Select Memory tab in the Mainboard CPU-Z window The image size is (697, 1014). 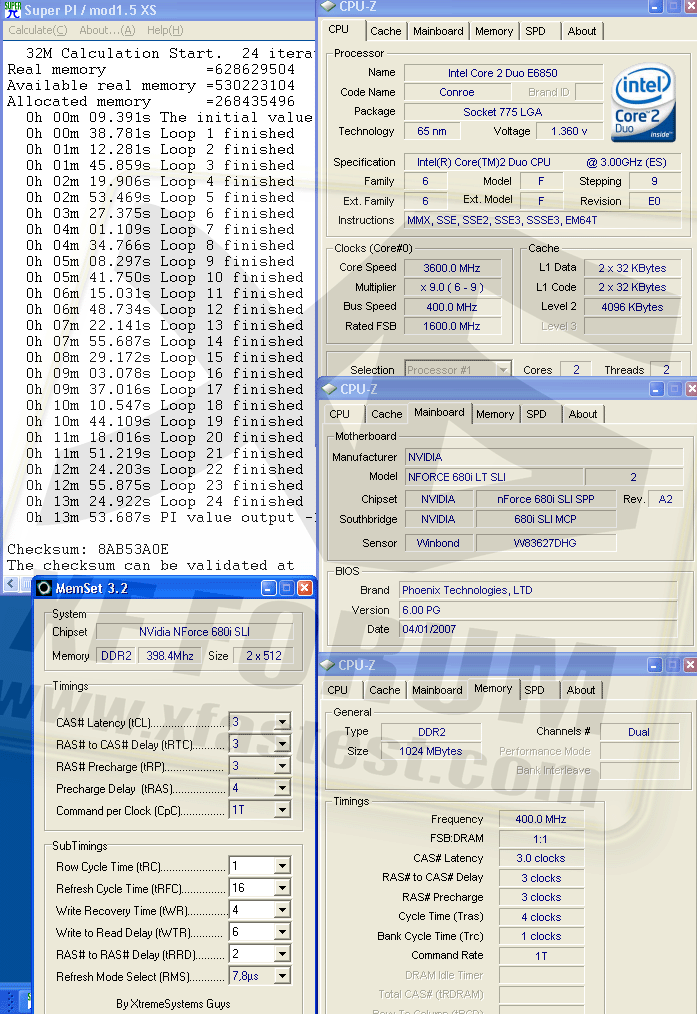tap(495, 414)
